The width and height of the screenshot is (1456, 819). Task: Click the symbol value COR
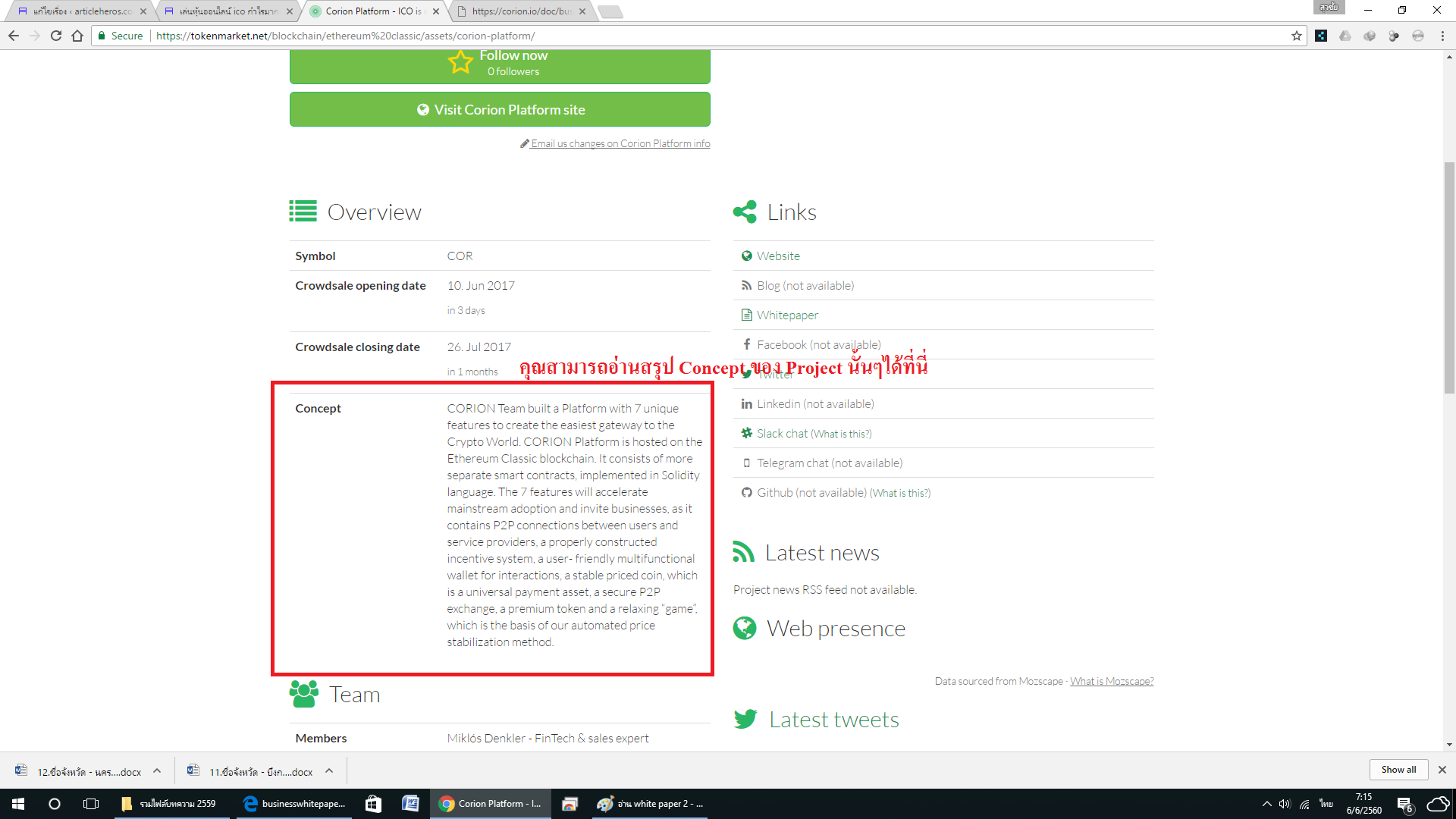pyautogui.click(x=460, y=256)
